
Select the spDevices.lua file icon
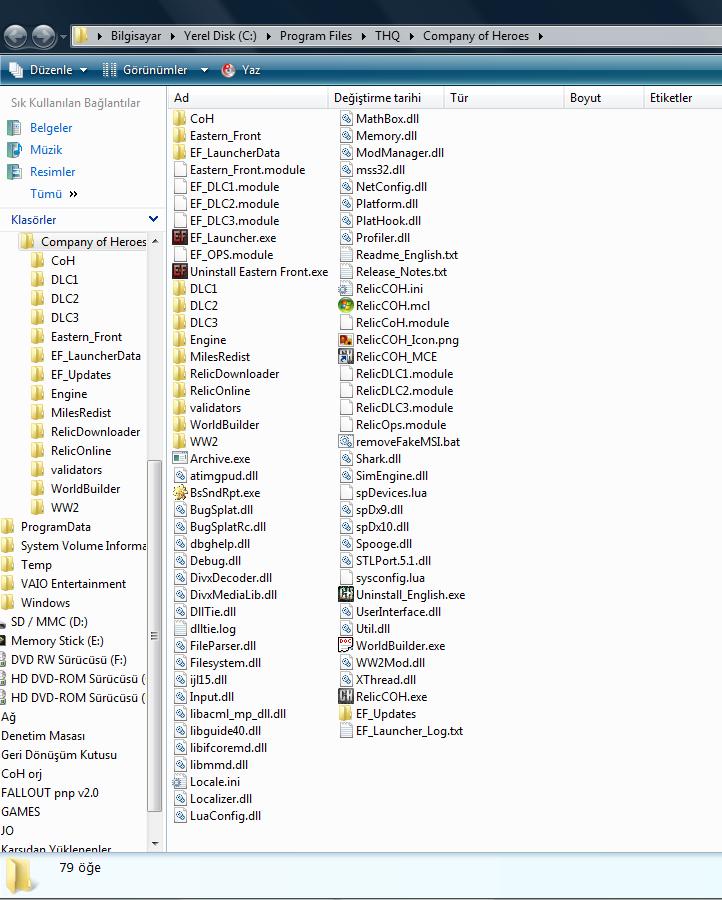[346, 492]
